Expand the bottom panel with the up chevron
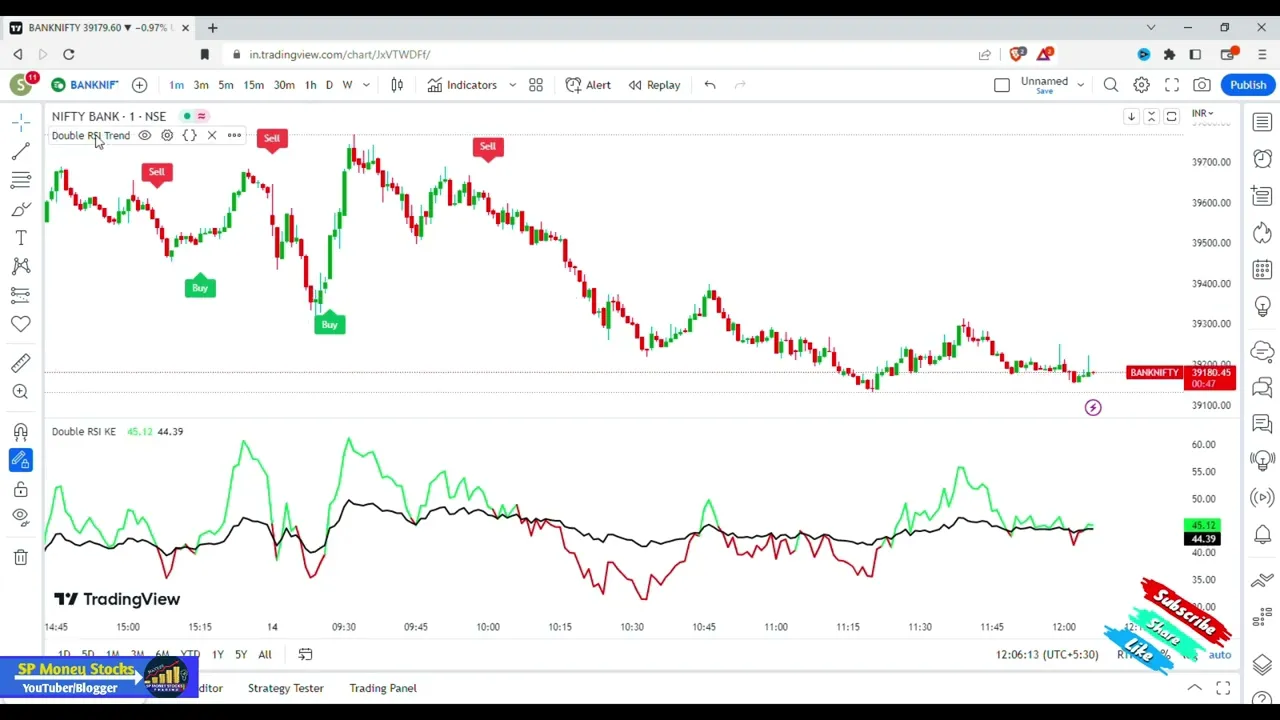The height and width of the screenshot is (720, 1280). pos(1195,688)
